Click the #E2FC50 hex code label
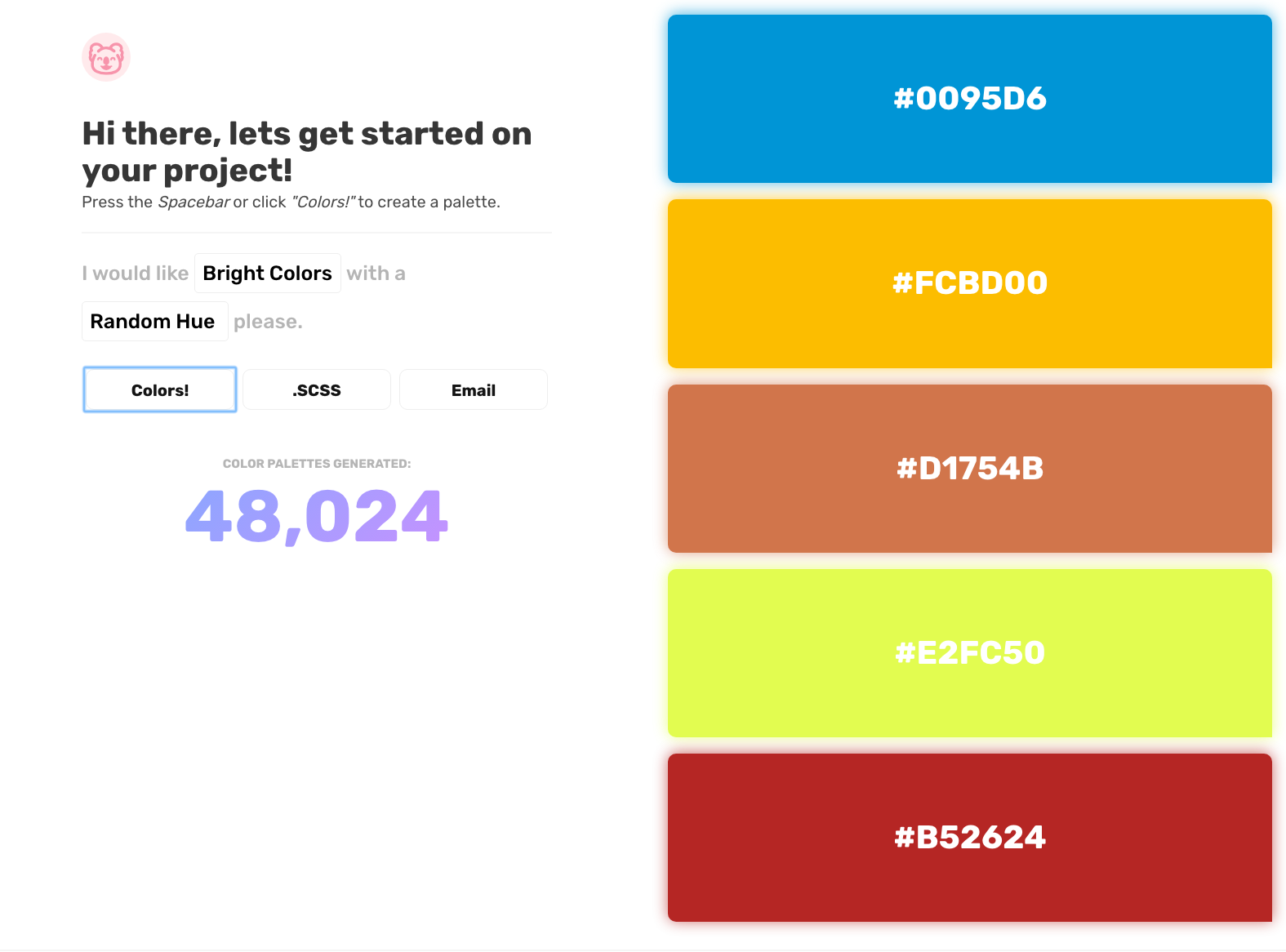 [x=970, y=653]
